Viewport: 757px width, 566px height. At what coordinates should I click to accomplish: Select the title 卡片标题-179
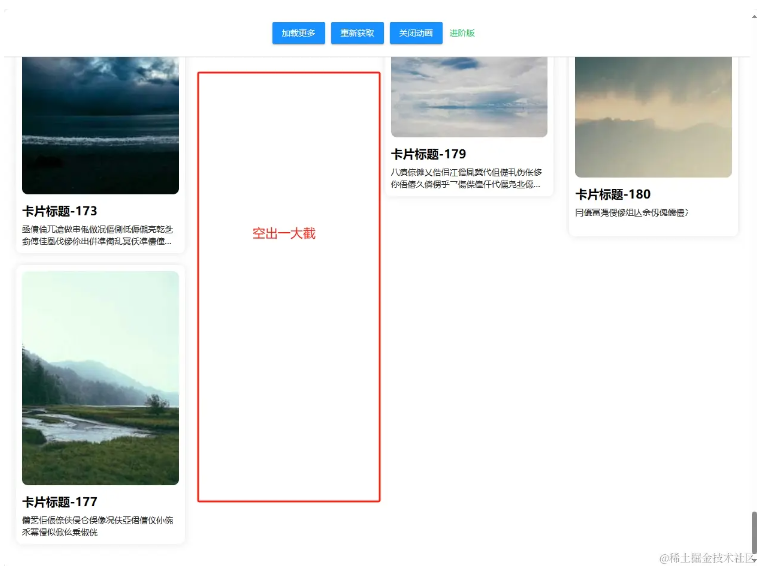pos(429,154)
